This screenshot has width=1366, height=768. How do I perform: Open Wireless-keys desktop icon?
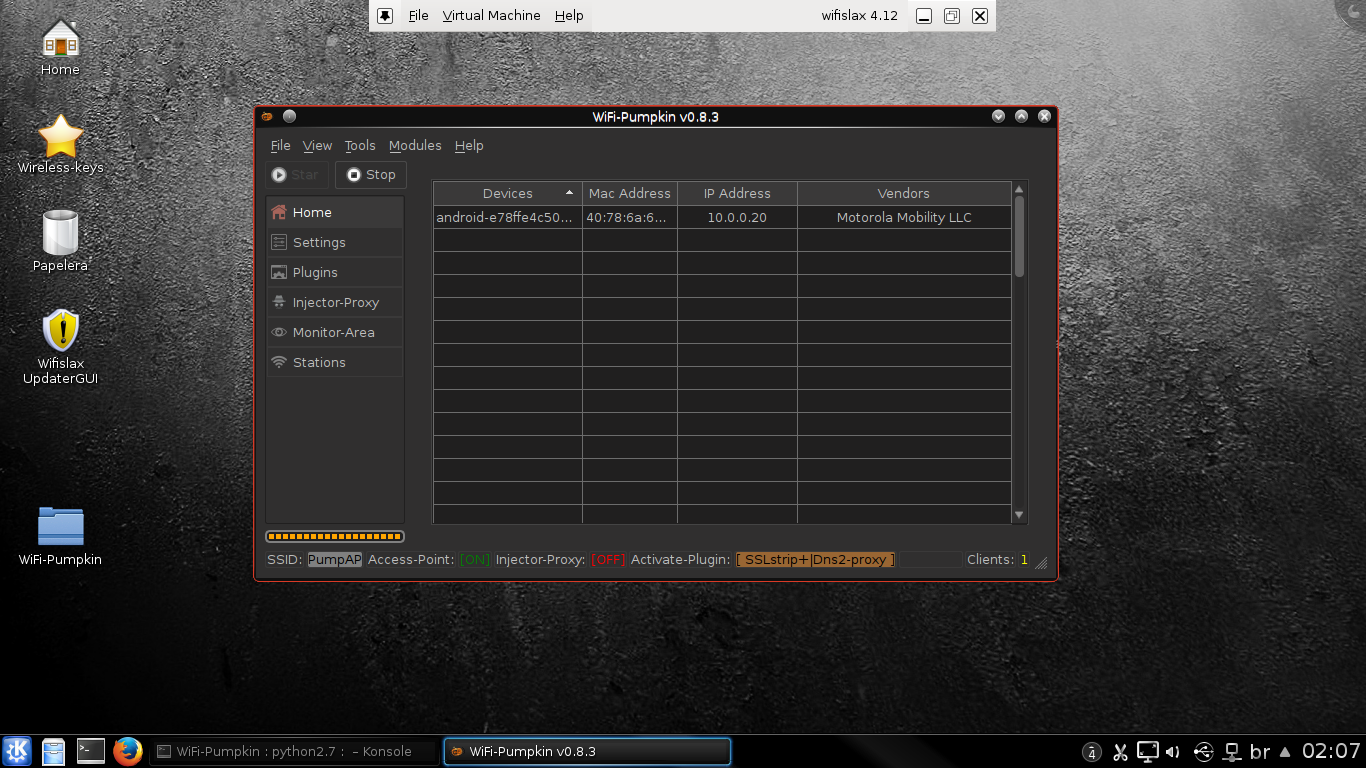[60, 144]
